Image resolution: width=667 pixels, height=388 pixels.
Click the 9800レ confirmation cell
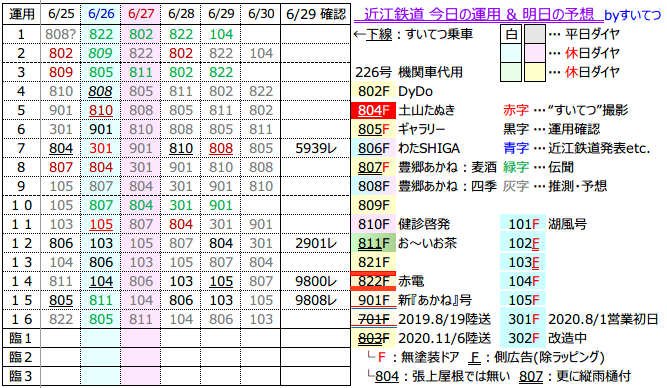316,281
